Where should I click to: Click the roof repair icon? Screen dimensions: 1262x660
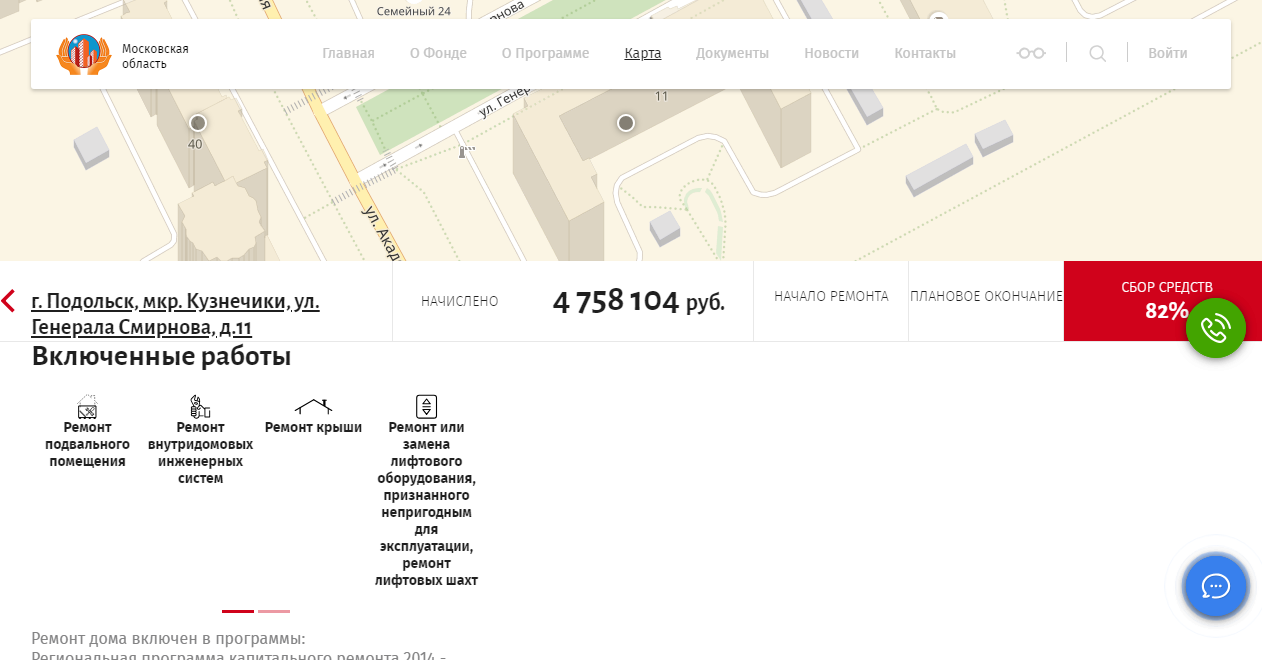point(313,406)
